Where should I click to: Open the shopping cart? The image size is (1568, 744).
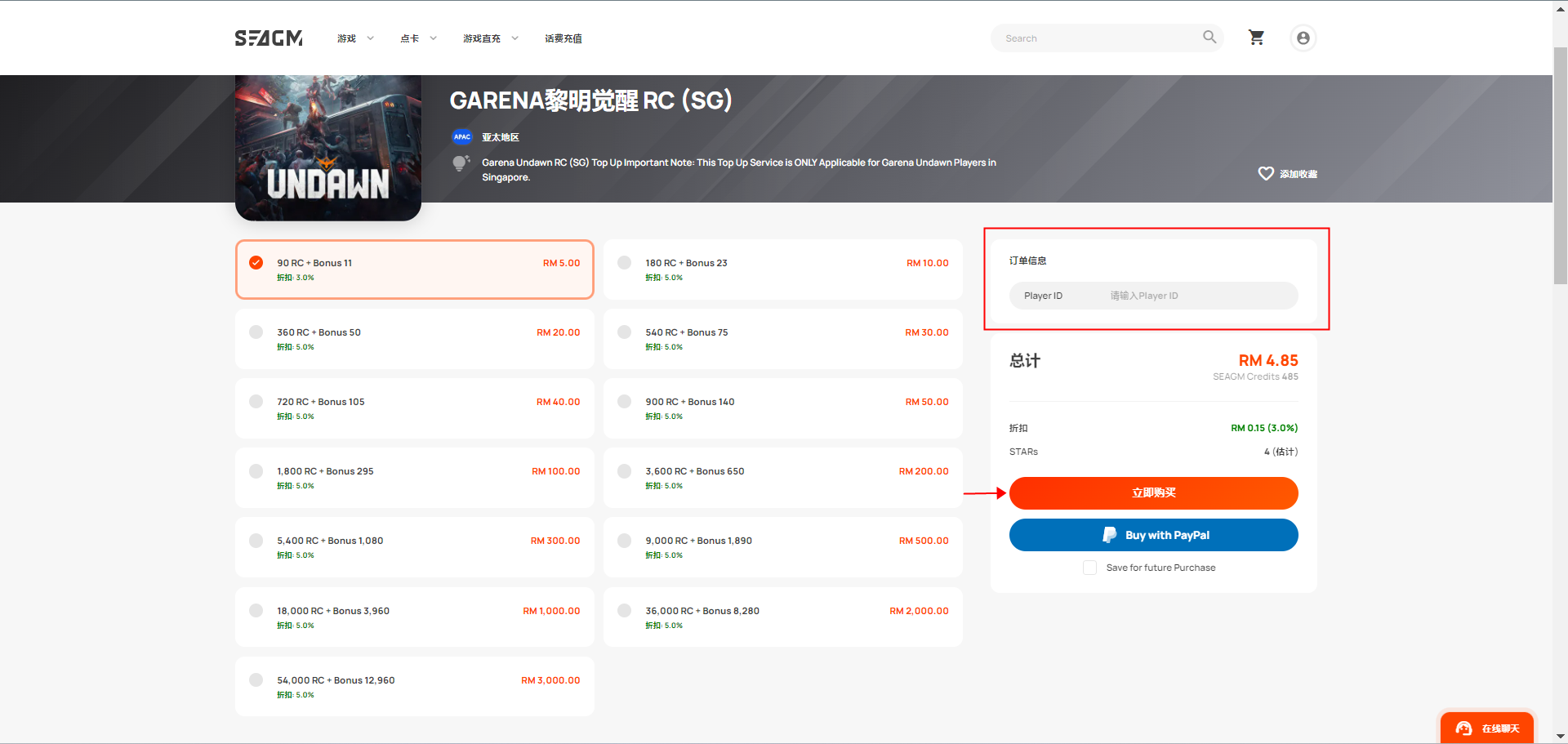pyautogui.click(x=1256, y=38)
